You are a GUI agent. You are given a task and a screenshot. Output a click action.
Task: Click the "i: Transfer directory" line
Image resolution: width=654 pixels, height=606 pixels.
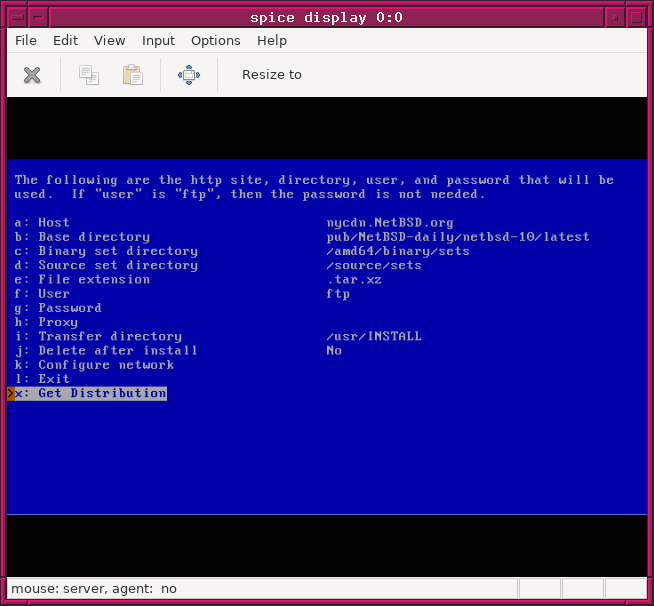(98, 337)
